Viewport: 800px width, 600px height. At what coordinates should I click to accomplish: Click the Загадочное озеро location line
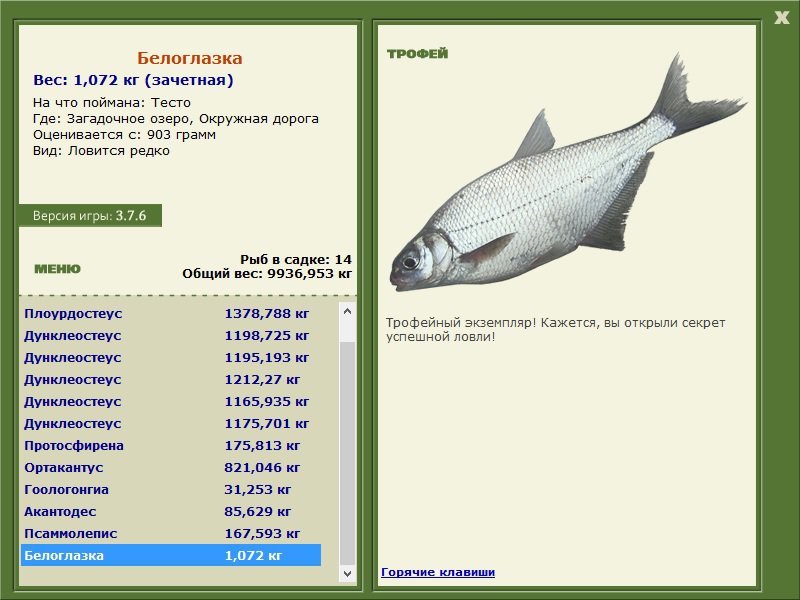coord(176,119)
